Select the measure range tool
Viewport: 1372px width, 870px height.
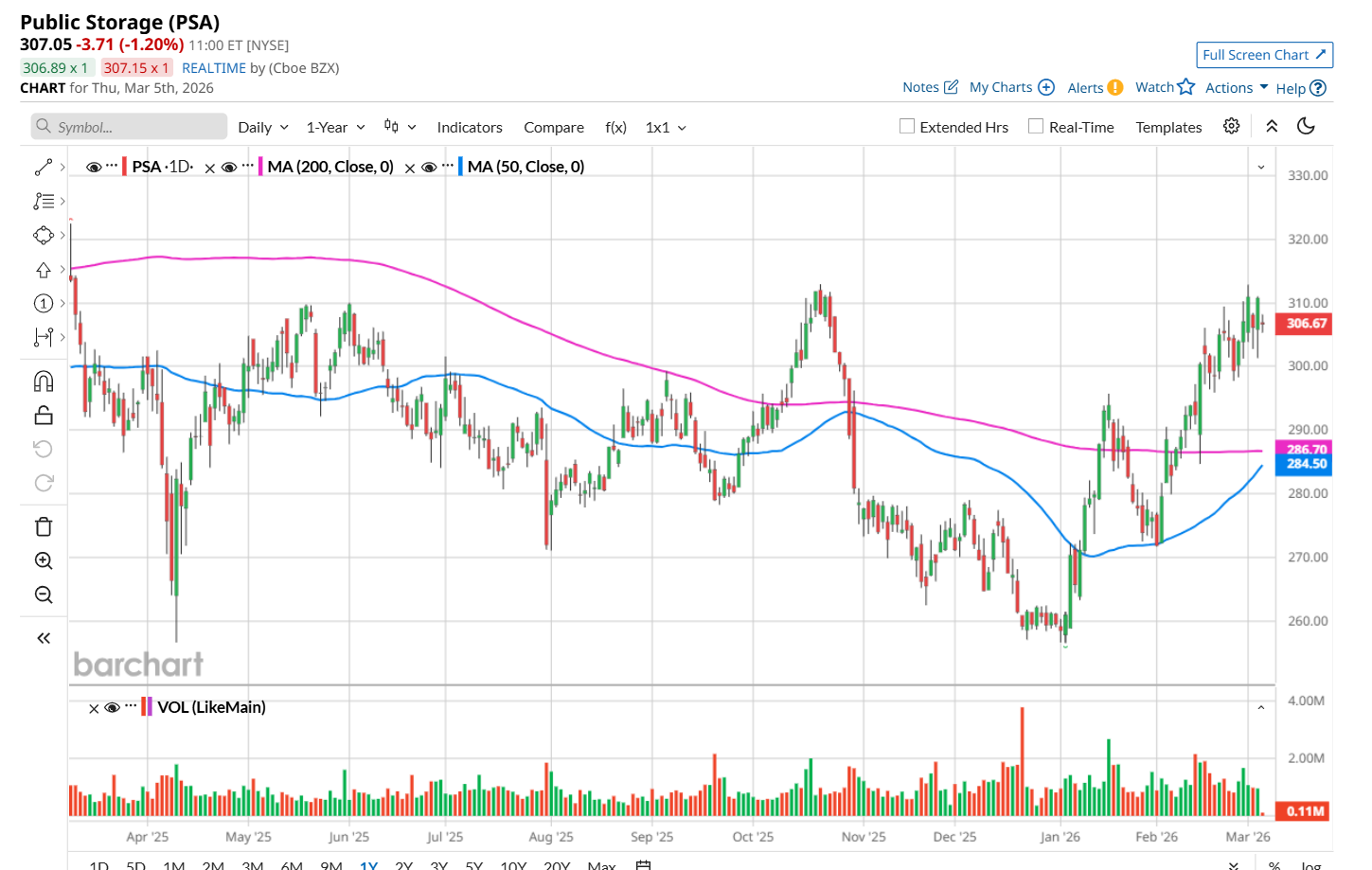click(x=44, y=337)
